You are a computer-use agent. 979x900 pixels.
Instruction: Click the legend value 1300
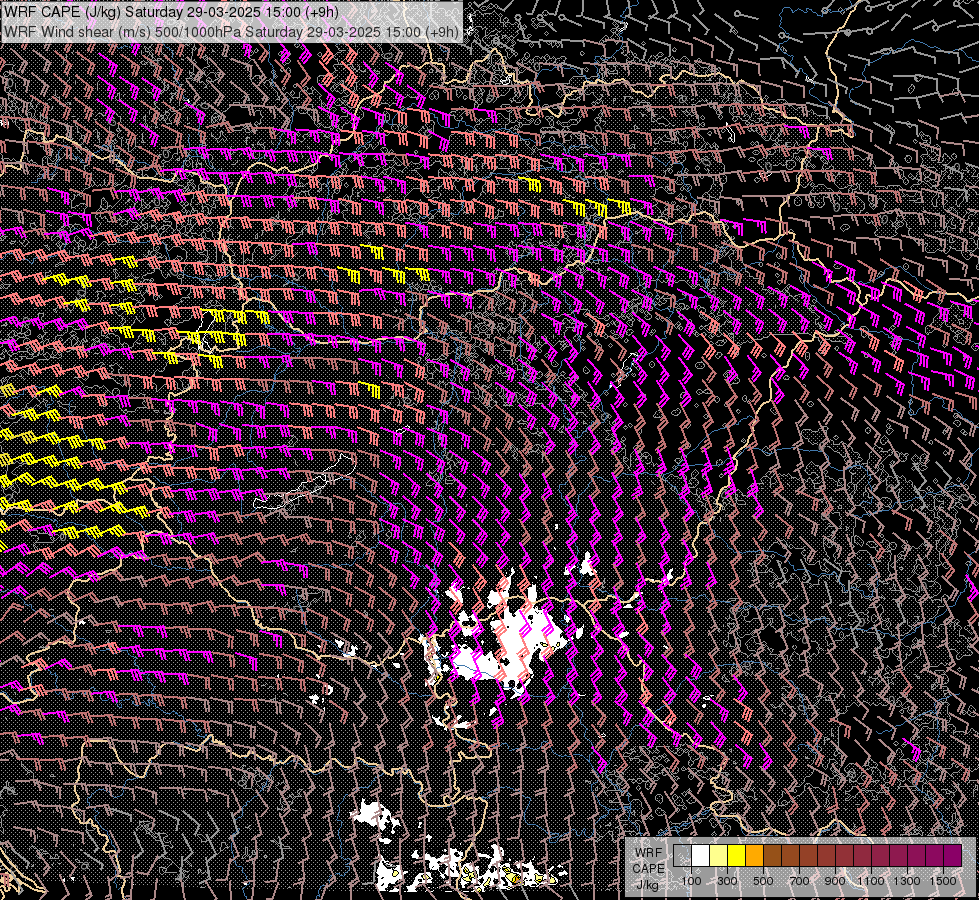tap(907, 881)
